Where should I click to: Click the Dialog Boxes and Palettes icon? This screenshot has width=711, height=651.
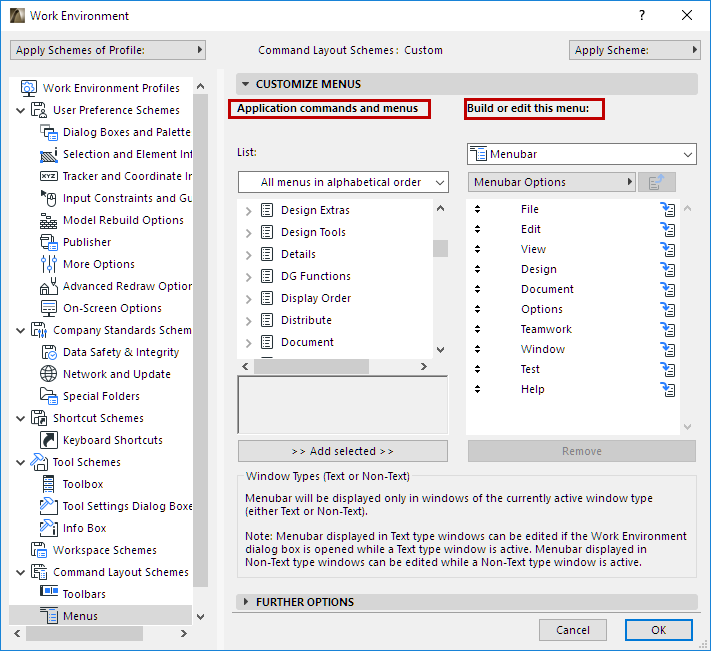point(49,132)
